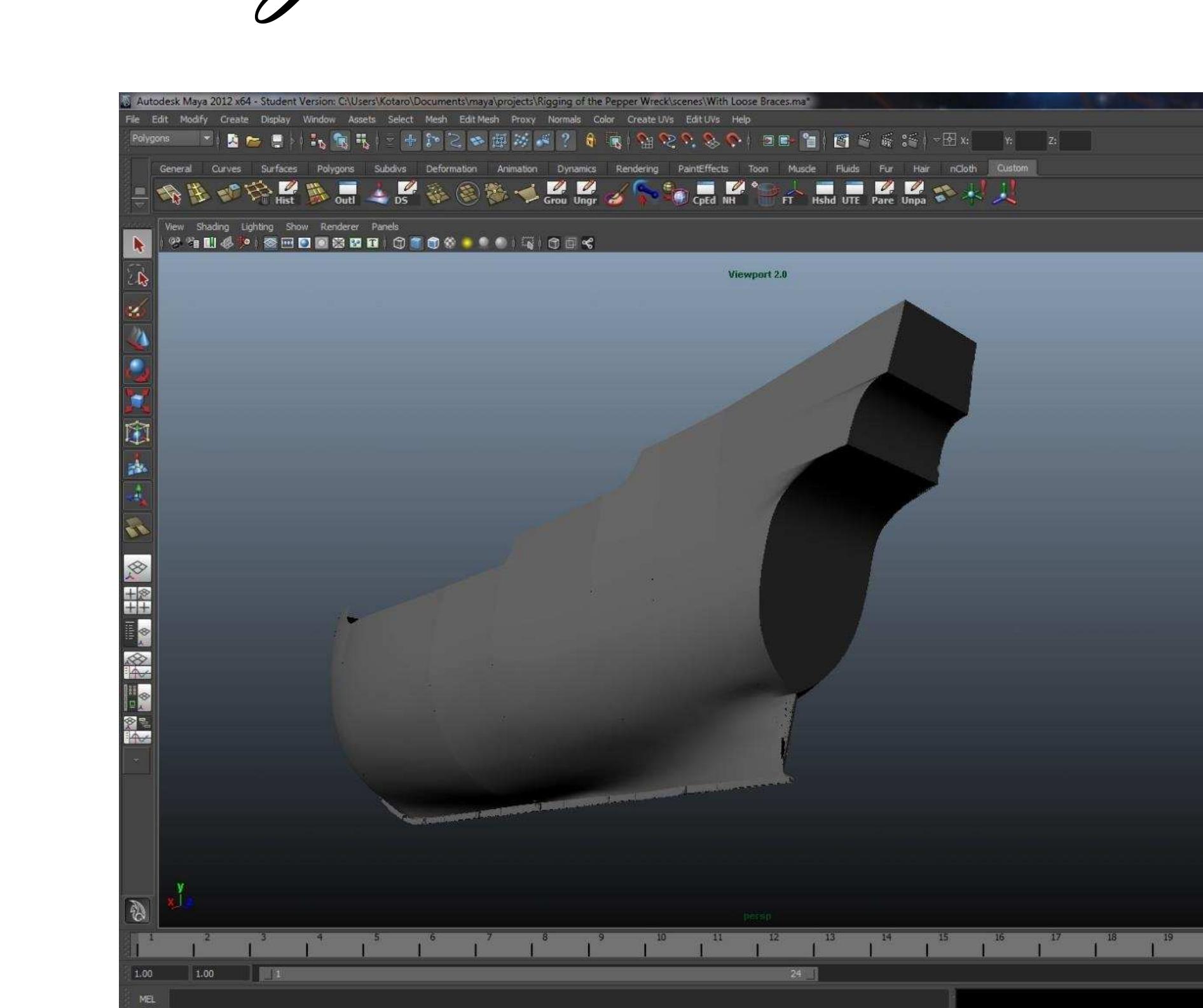Switch to four-view panel layout
This screenshot has height=1008, width=1203.
click(137, 600)
